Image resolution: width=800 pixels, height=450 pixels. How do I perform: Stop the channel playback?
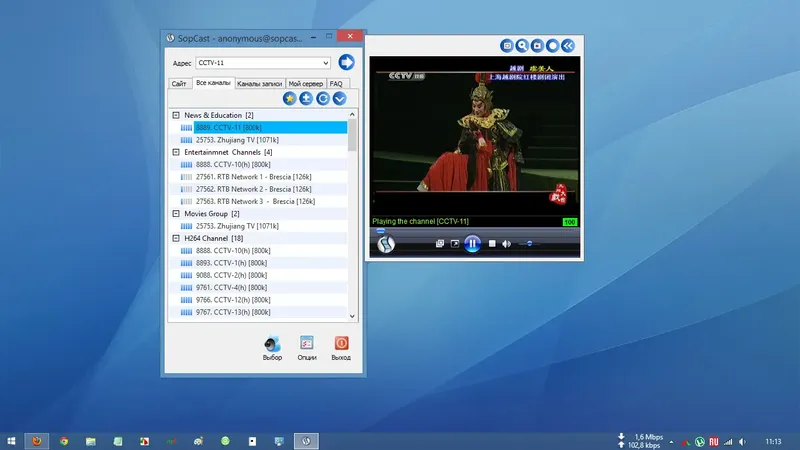(492, 244)
